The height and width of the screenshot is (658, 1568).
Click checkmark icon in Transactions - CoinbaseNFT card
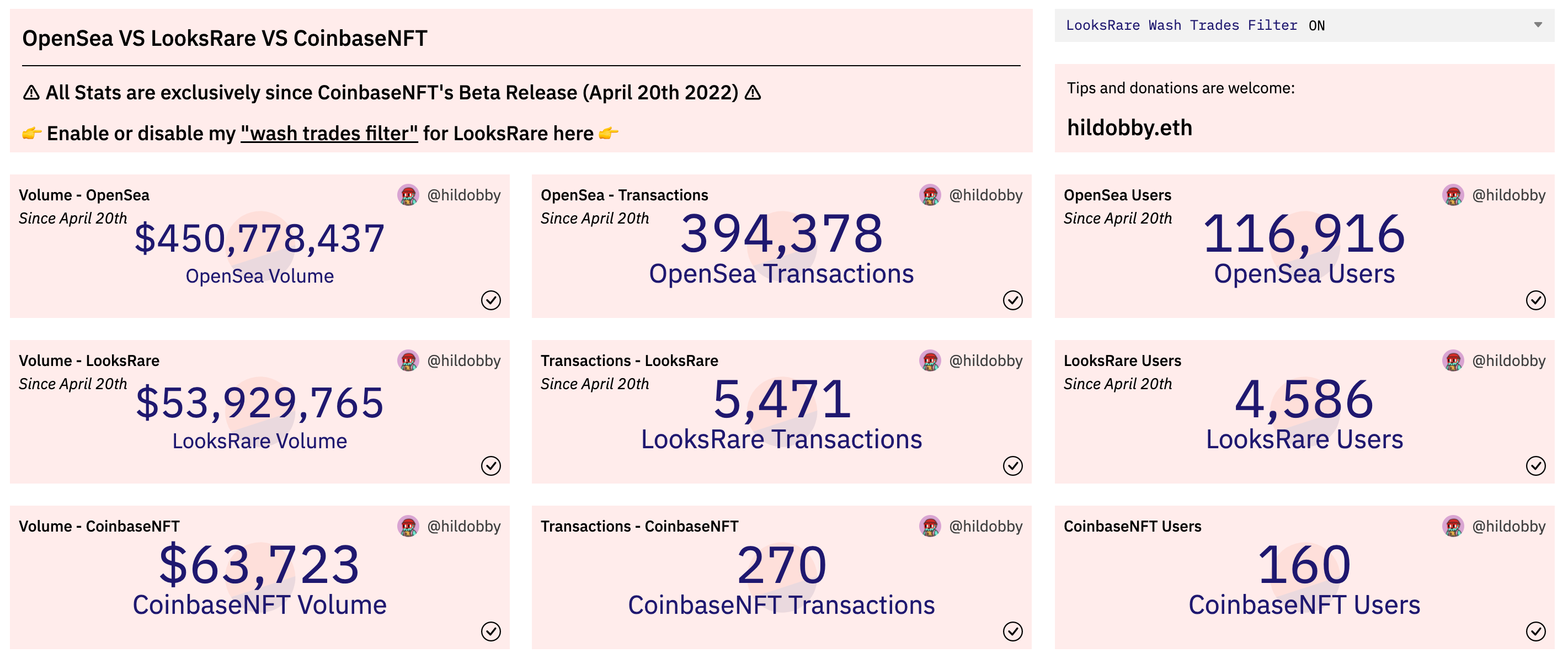click(x=1013, y=632)
